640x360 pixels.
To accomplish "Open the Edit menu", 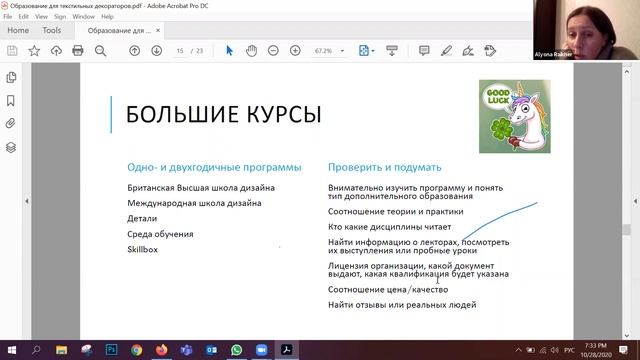I will pos(23,17).
